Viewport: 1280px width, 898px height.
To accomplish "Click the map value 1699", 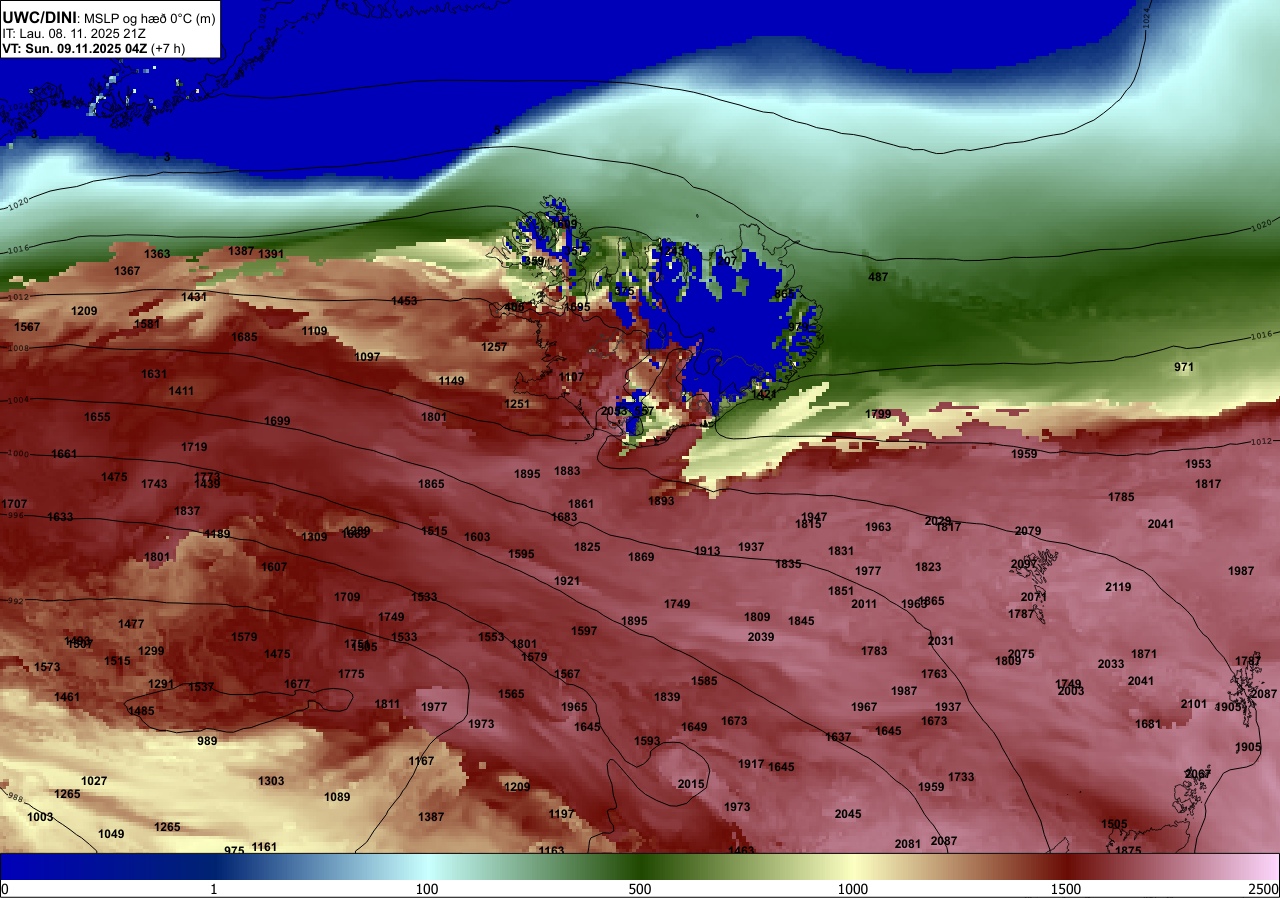I will click(277, 421).
